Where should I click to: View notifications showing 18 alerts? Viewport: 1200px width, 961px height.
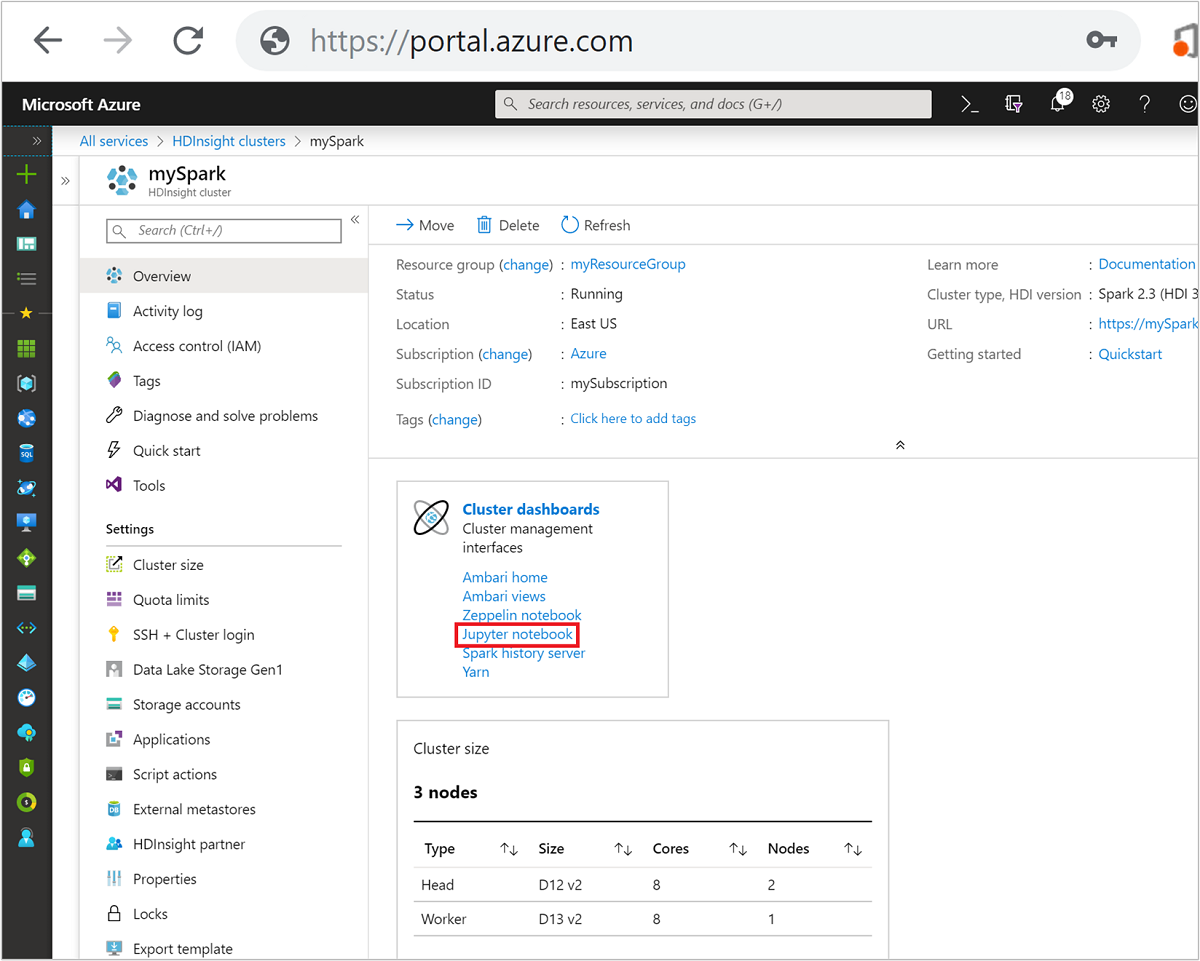coord(1058,103)
